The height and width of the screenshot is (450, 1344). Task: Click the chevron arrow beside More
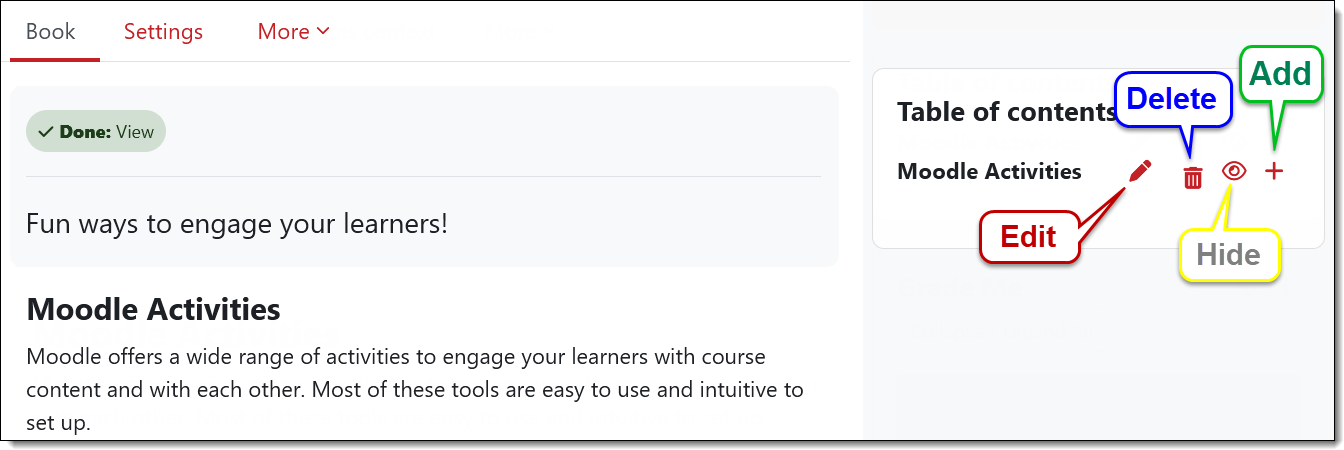tap(323, 32)
